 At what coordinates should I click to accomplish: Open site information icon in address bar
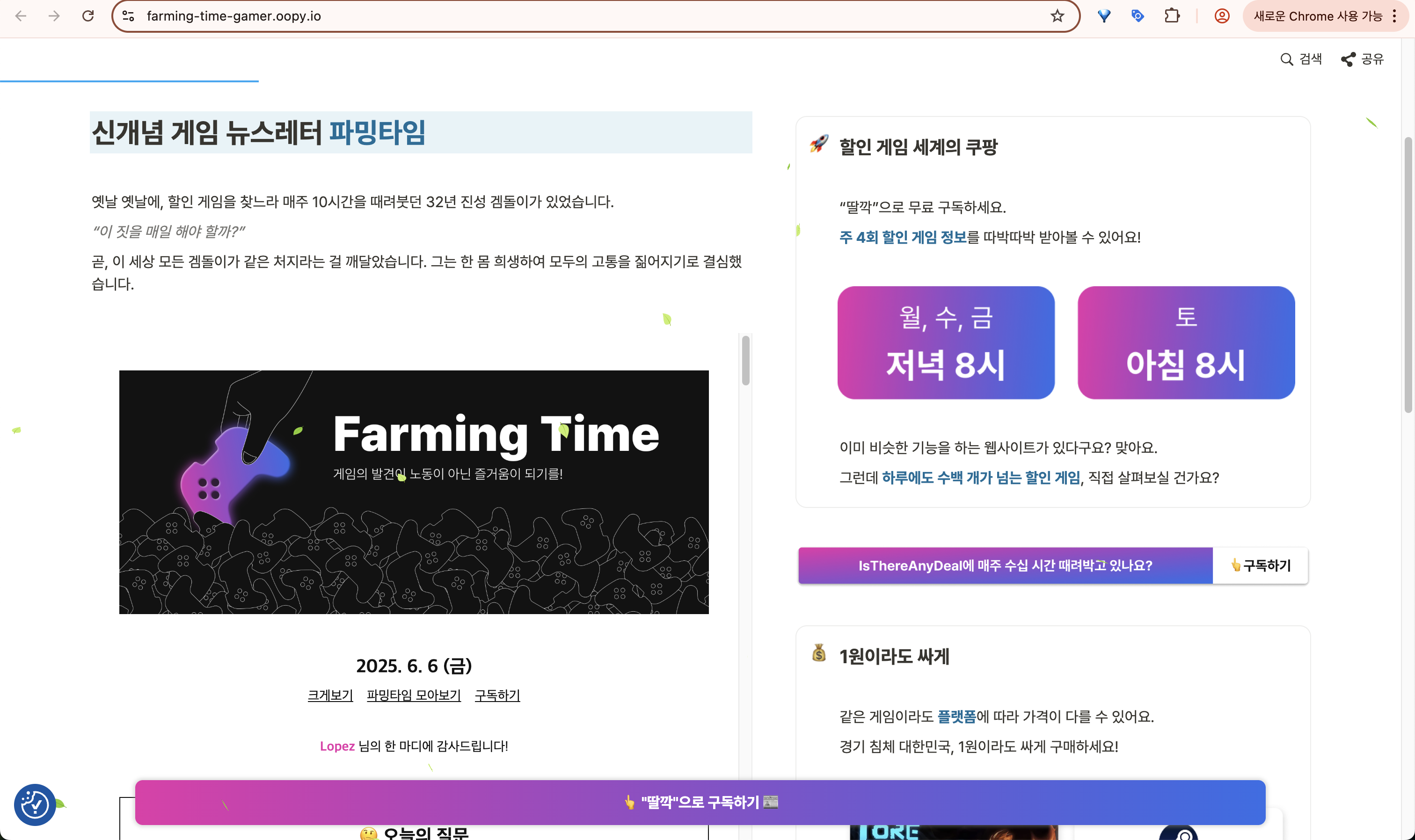[129, 16]
